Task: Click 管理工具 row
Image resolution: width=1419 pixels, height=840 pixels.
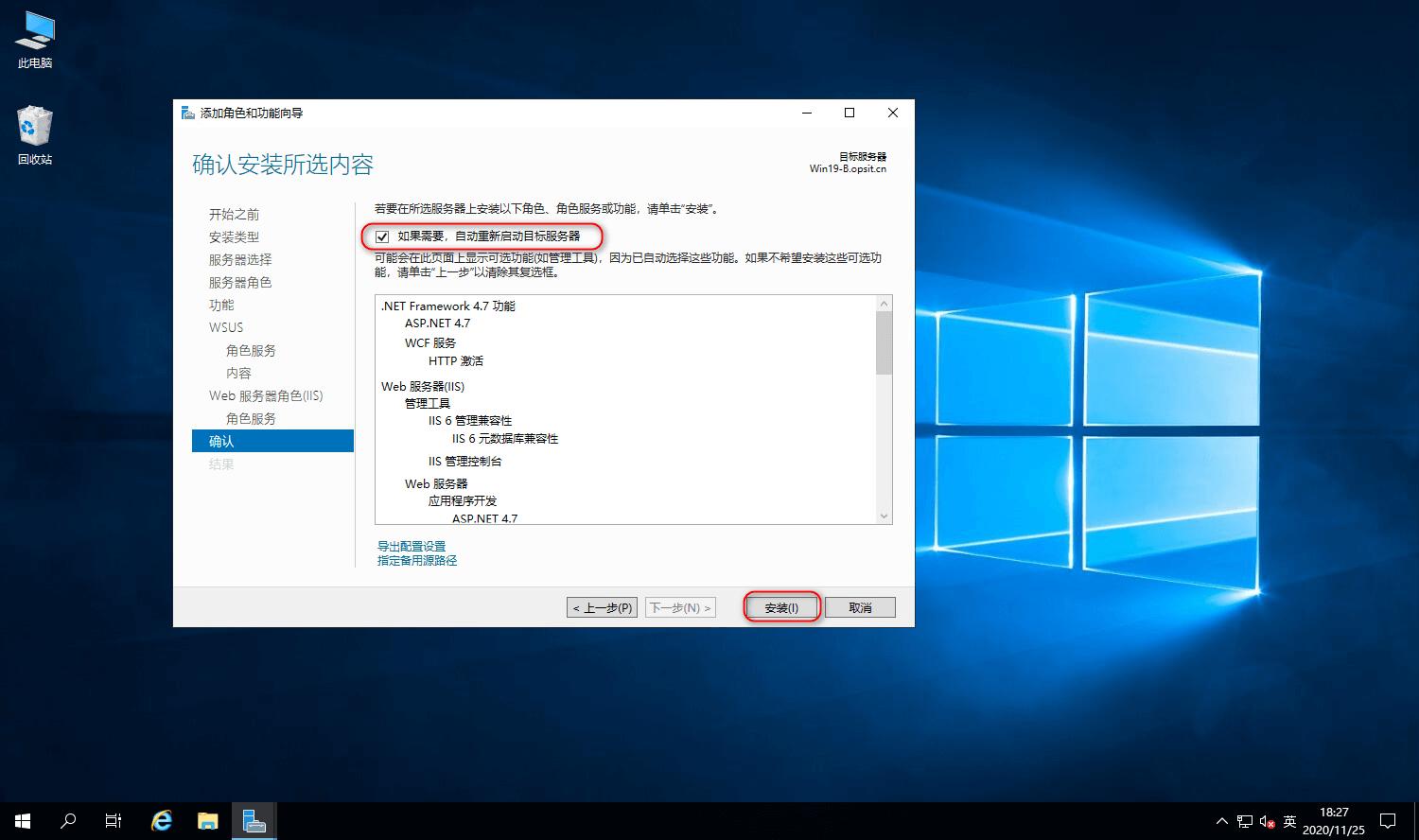Action: (x=428, y=404)
